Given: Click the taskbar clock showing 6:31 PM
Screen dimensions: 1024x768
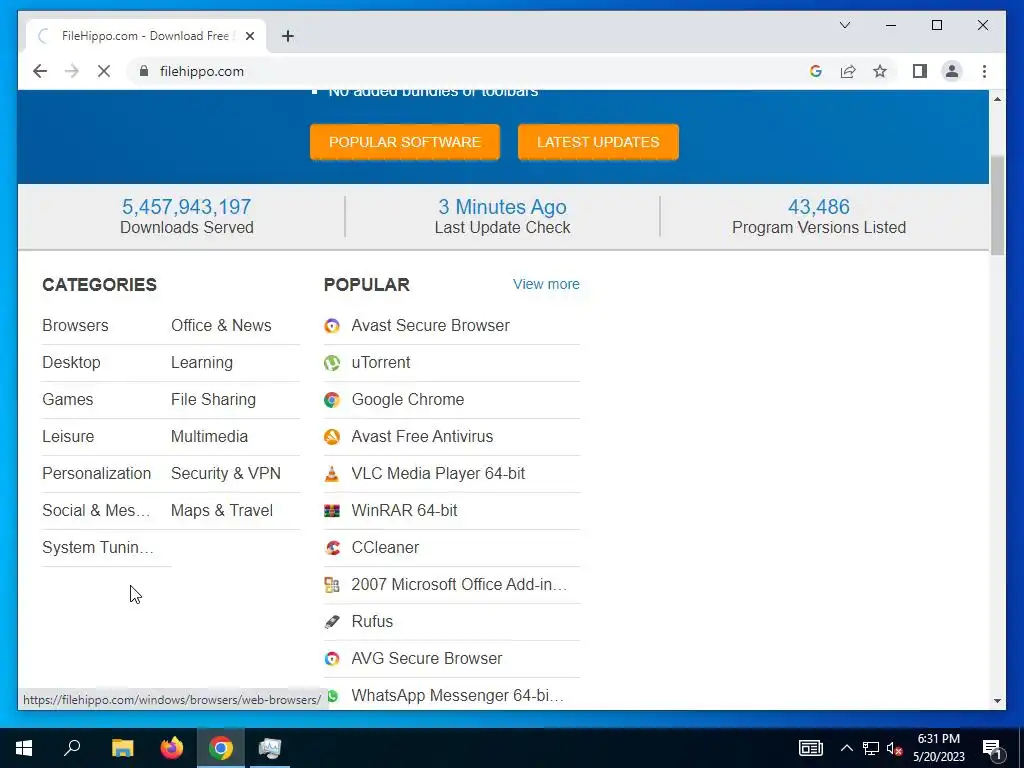Looking at the screenshot, I should tap(938, 748).
